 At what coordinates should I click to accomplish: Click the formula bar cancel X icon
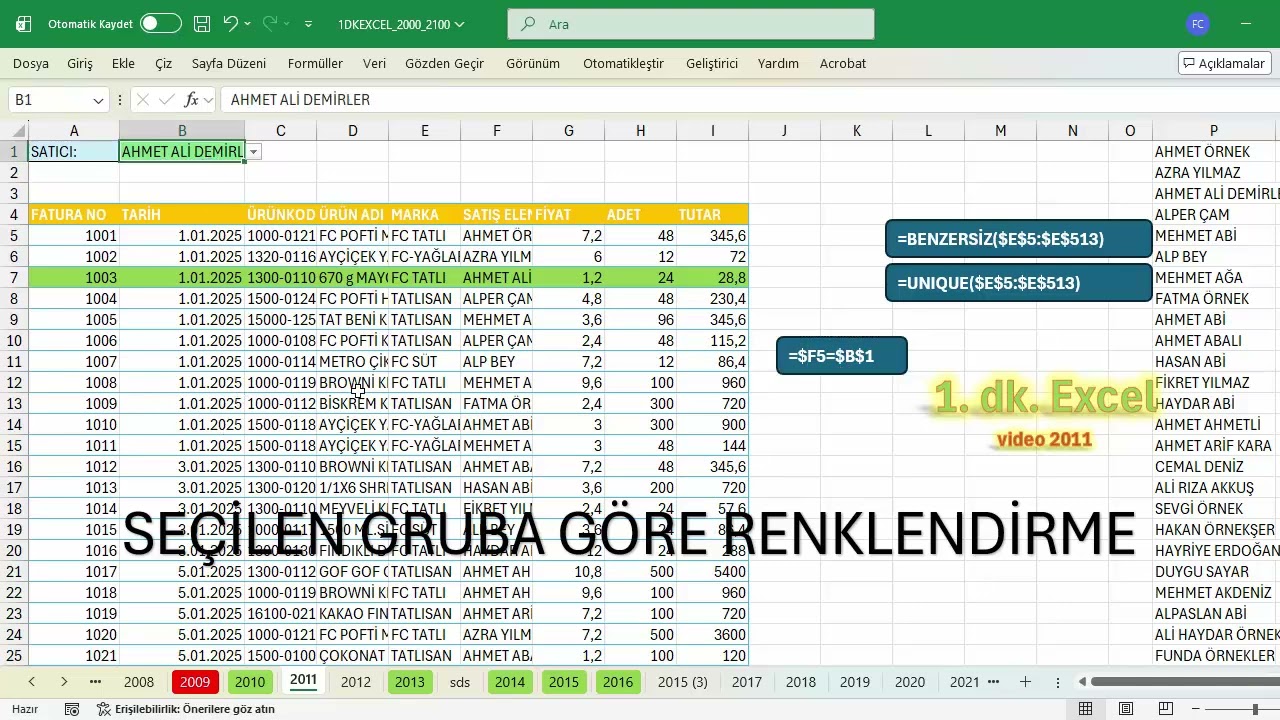click(142, 100)
